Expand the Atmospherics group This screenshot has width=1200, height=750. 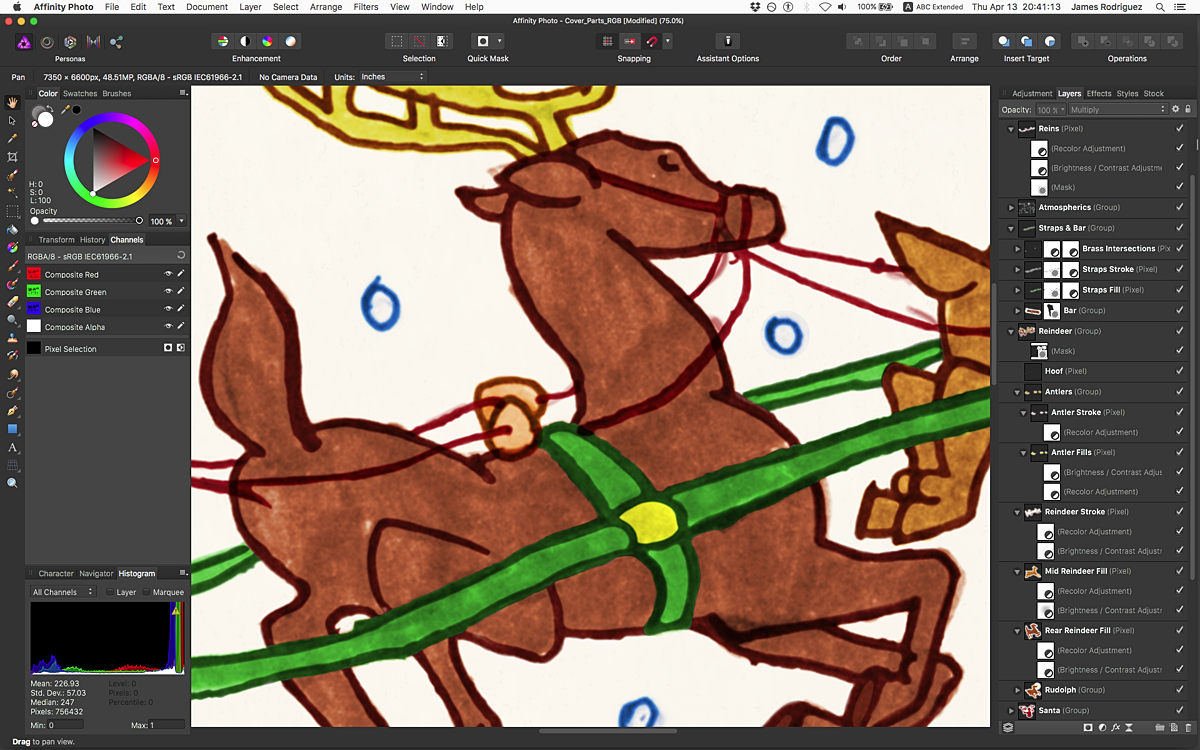tap(1011, 208)
